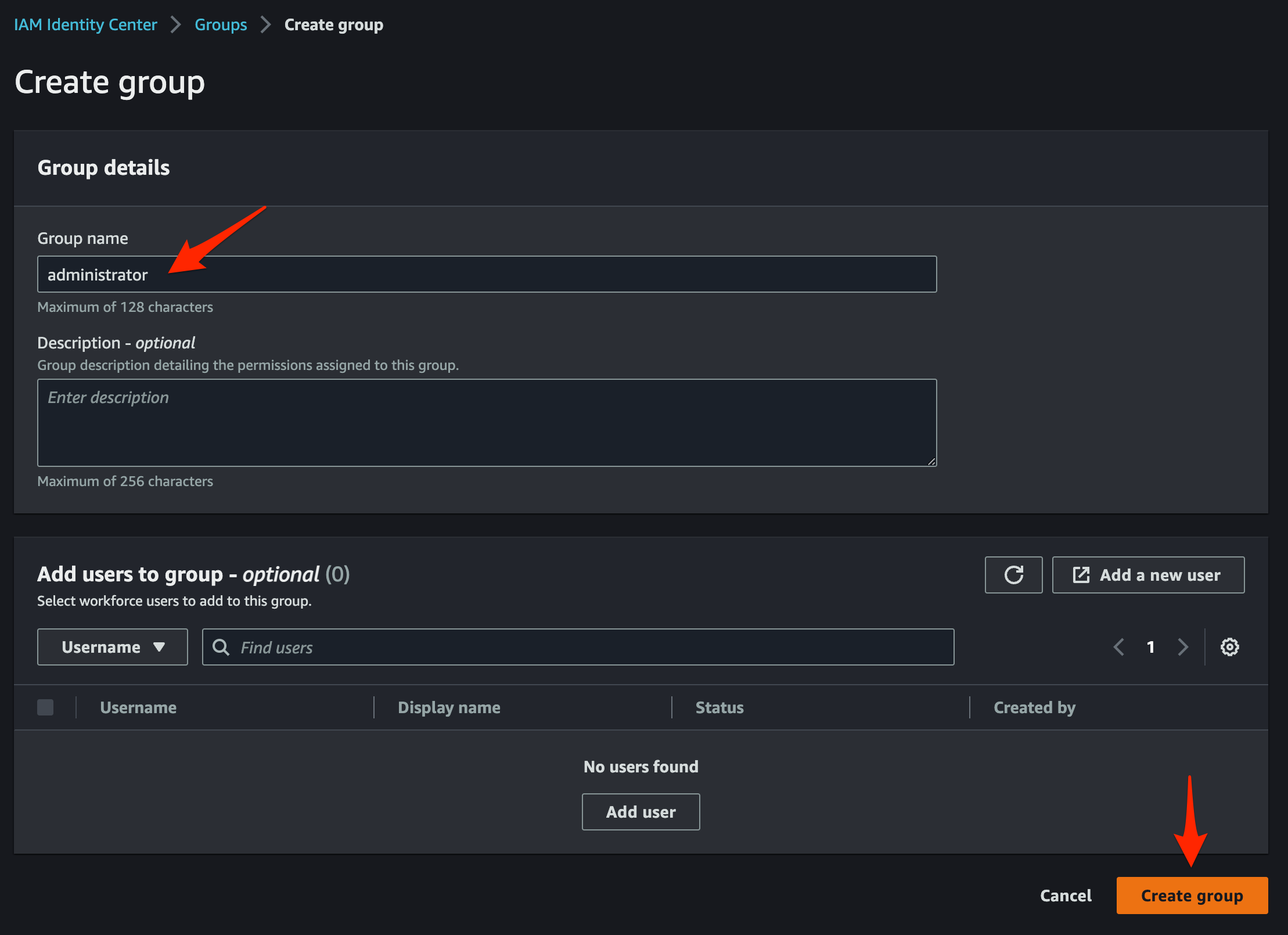Click the Username dropdown arrow
This screenshot has height=935, width=1288.
coord(159,647)
